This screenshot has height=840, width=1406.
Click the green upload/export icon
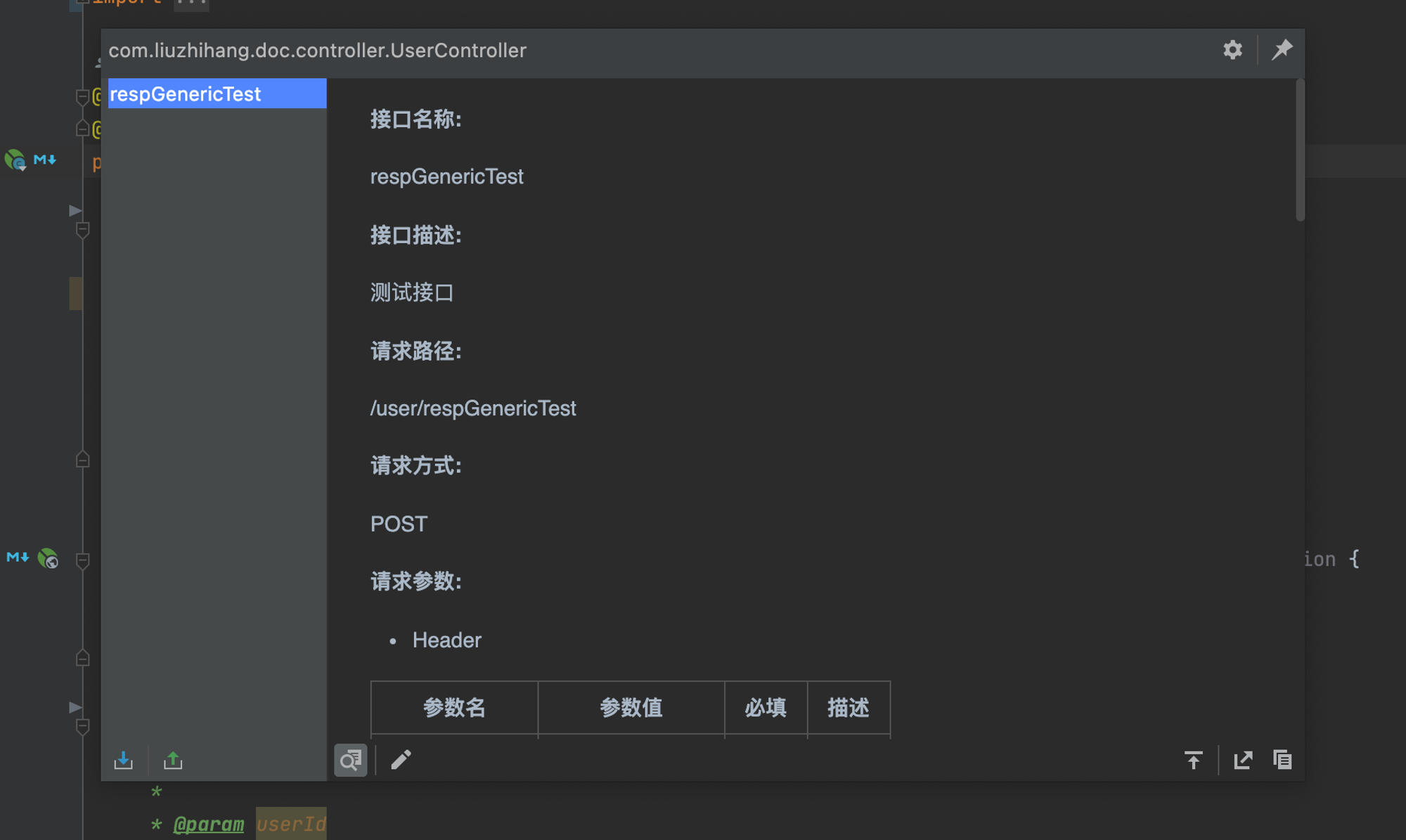173,760
